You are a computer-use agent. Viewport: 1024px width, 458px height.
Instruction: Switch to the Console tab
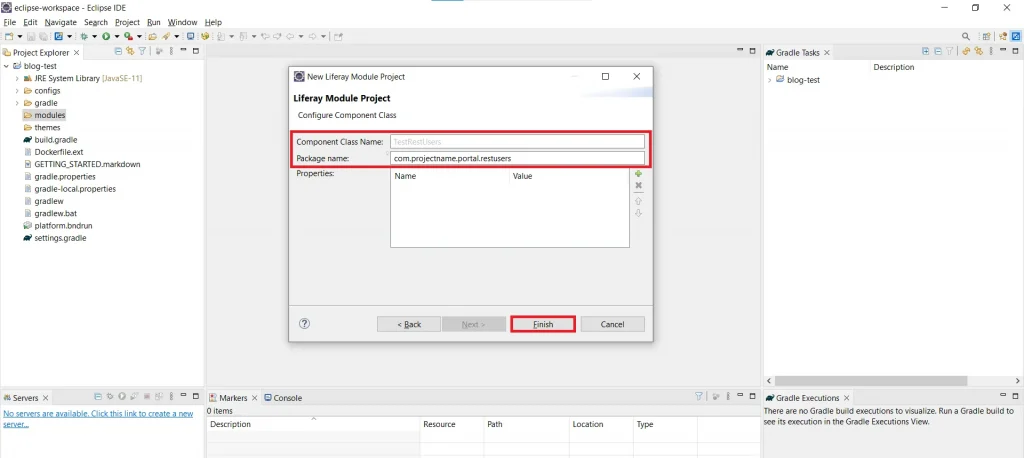point(283,397)
